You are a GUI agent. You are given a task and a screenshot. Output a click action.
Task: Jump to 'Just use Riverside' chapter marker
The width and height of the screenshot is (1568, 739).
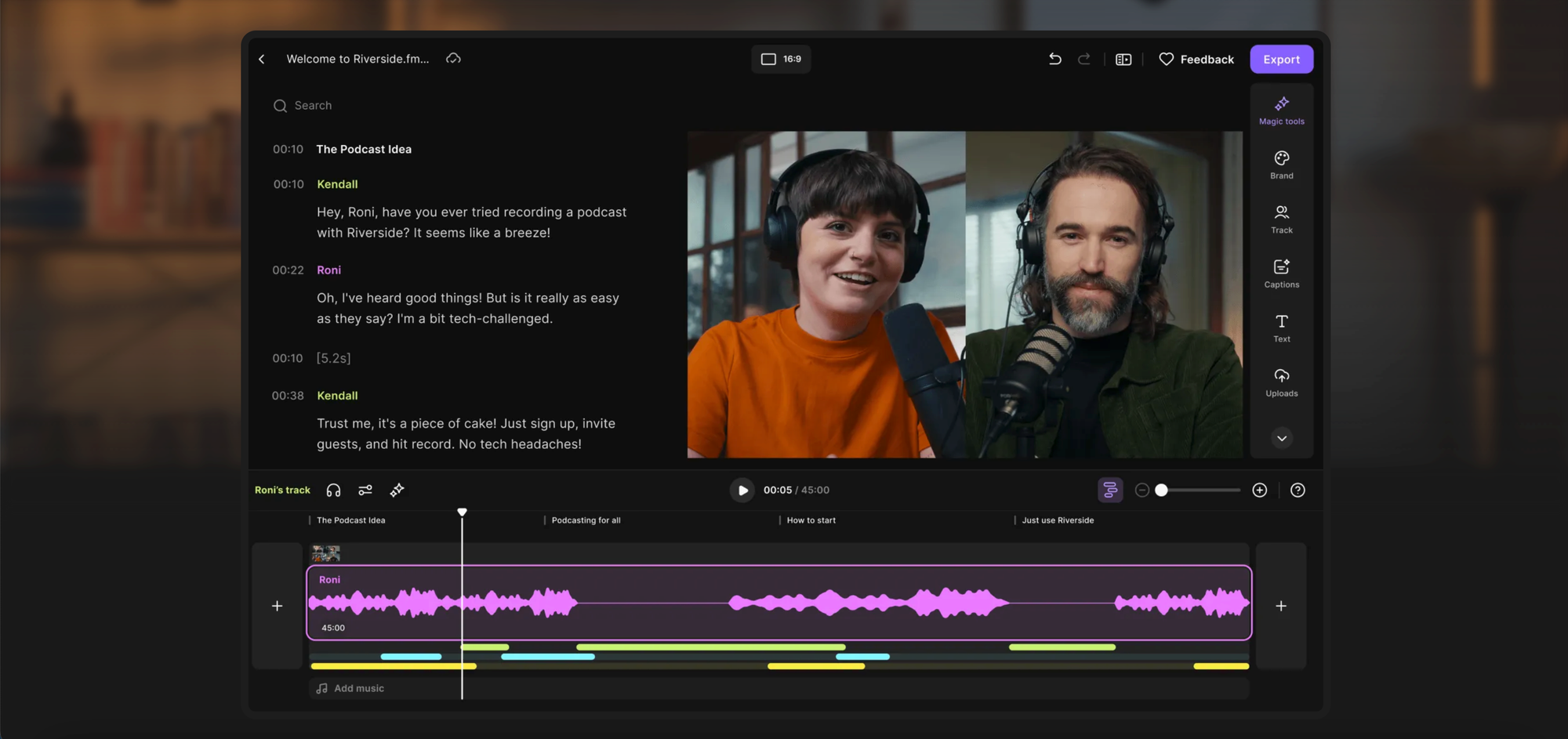(1058, 520)
